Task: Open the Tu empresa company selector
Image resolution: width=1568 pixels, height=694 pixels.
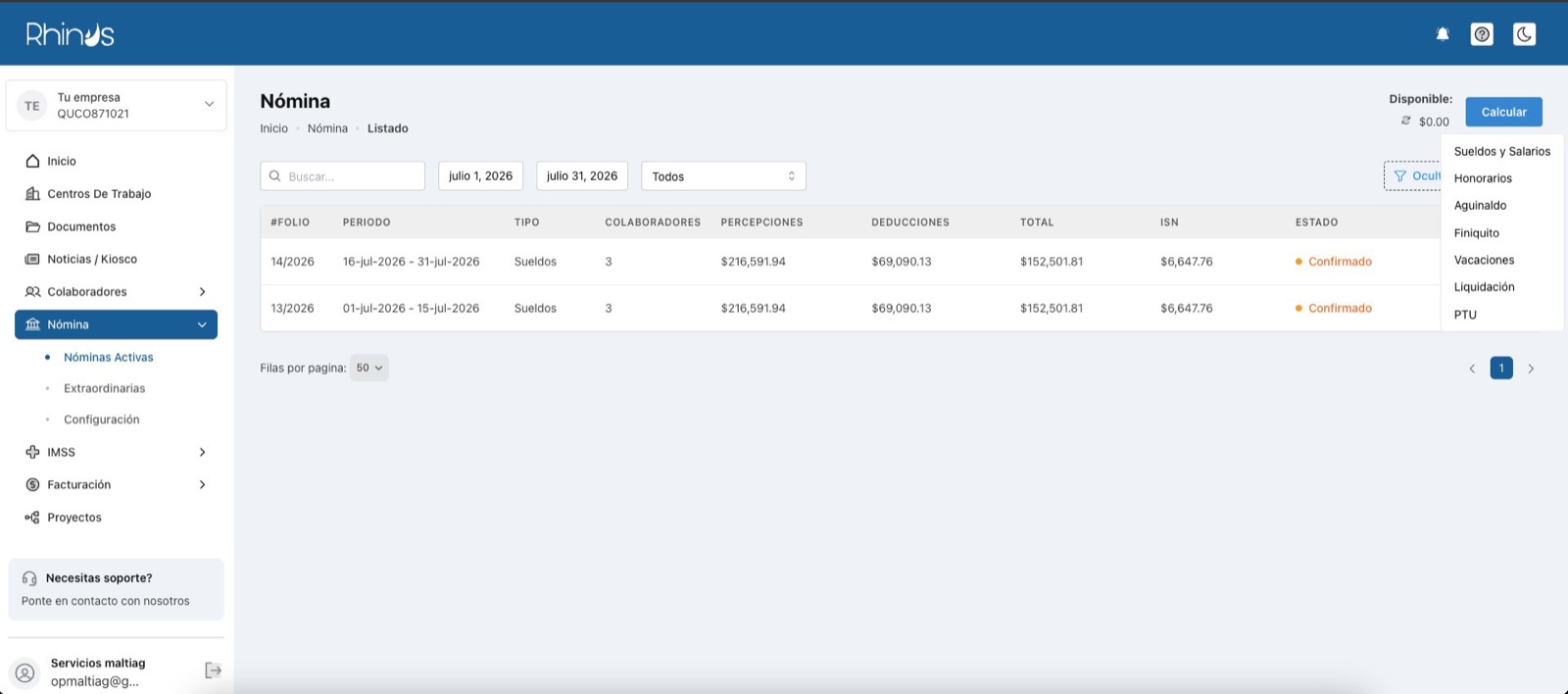Action: coord(116,105)
